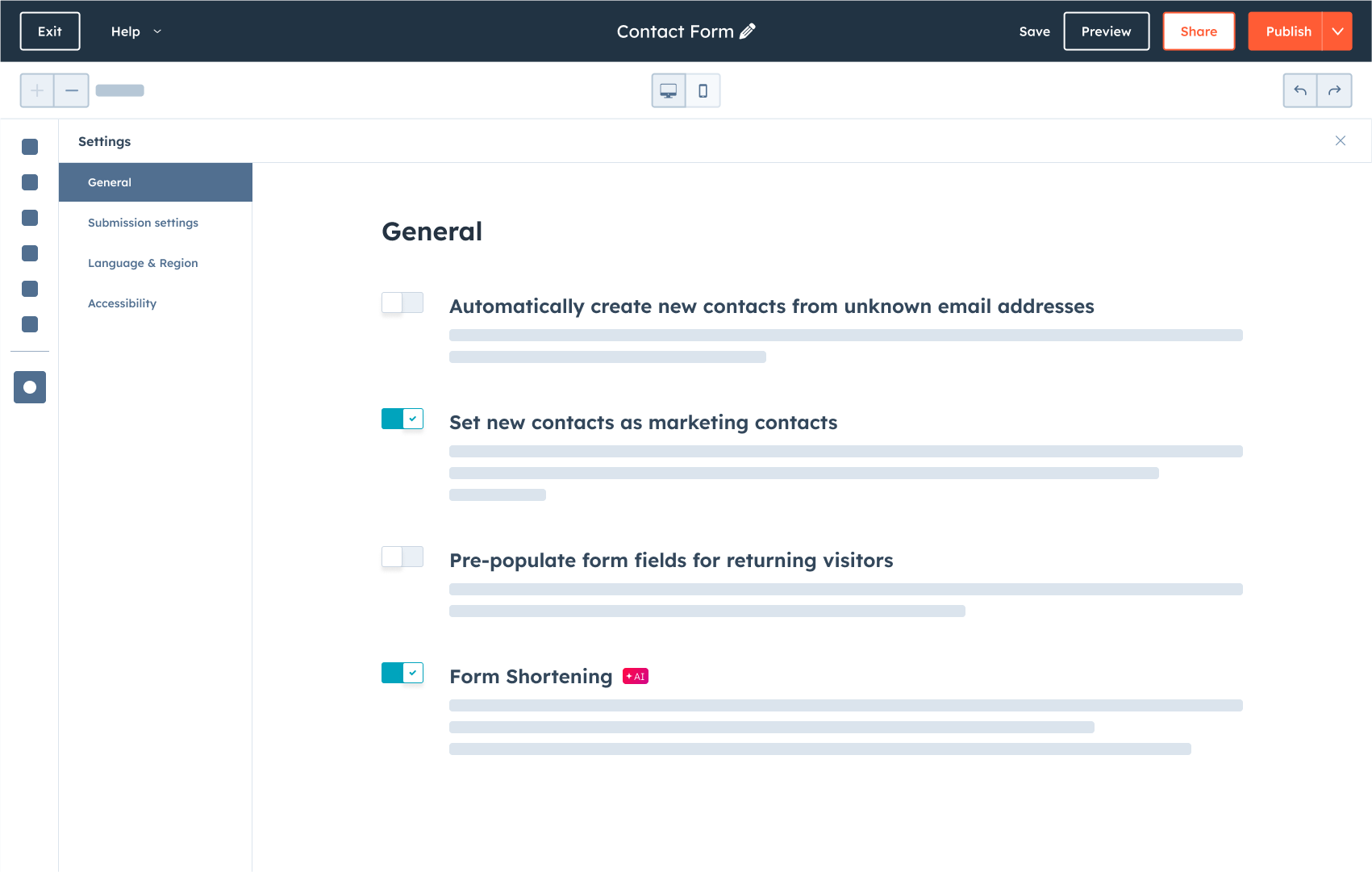The width and height of the screenshot is (1372, 872).
Task: Enable automatically creating contacts from unknown emails
Action: [x=402, y=302]
